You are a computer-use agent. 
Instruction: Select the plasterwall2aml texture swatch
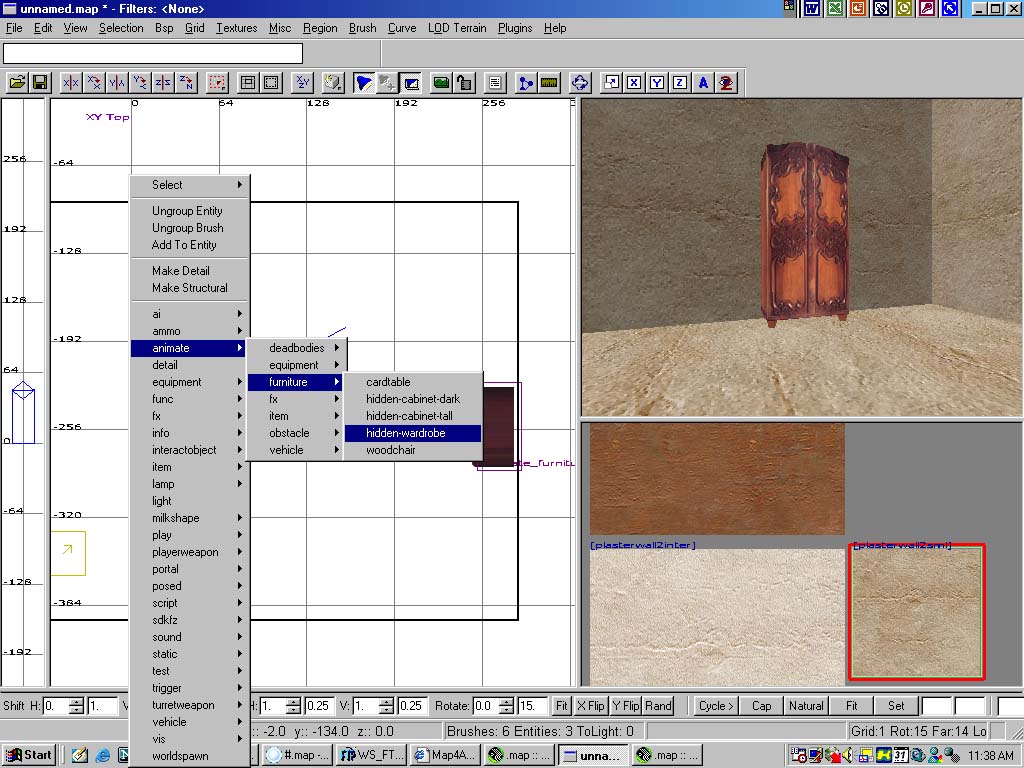coord(917,612)
